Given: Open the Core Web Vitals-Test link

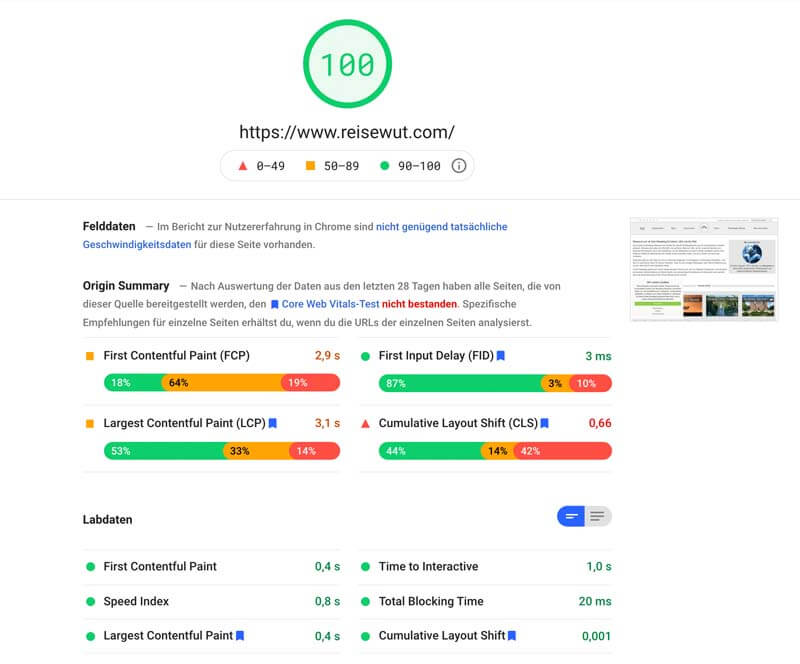Looking at the screenshot, I should point(330,304).
